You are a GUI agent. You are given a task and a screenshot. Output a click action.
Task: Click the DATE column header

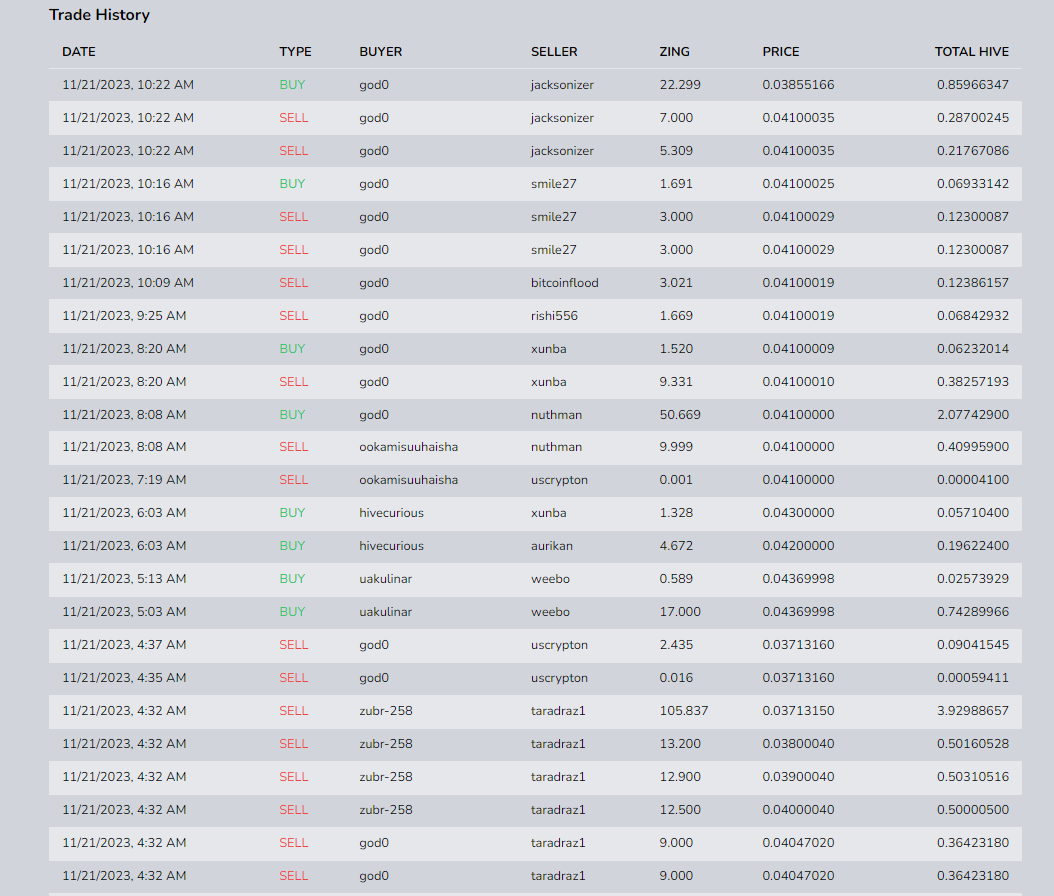pos(79,52)
